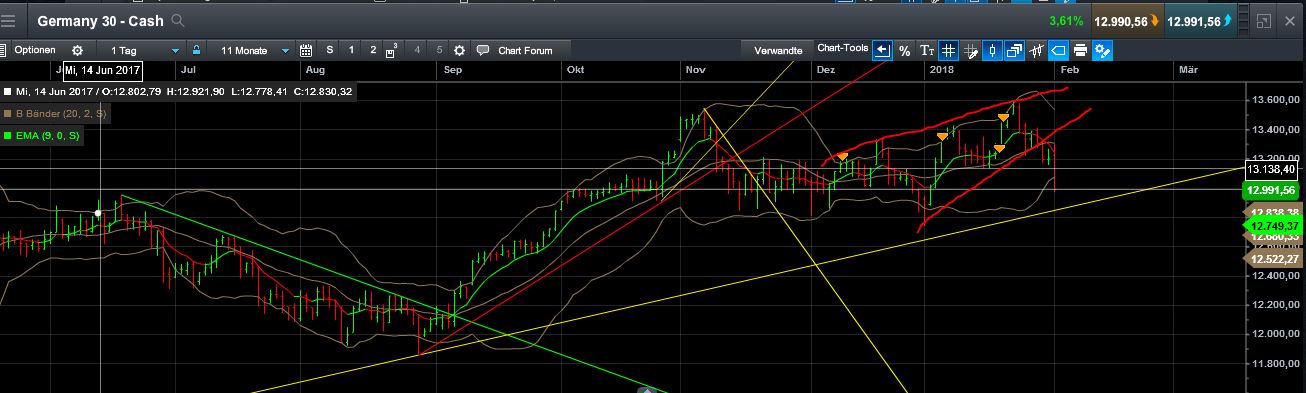
Task: Open the Verwandte tab
Action: point(777,50)
